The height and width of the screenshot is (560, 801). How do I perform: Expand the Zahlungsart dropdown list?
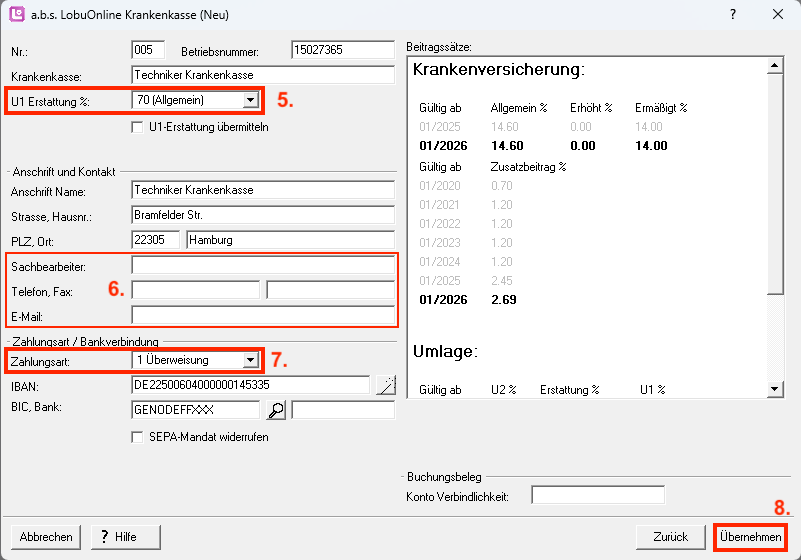[250, 360]
